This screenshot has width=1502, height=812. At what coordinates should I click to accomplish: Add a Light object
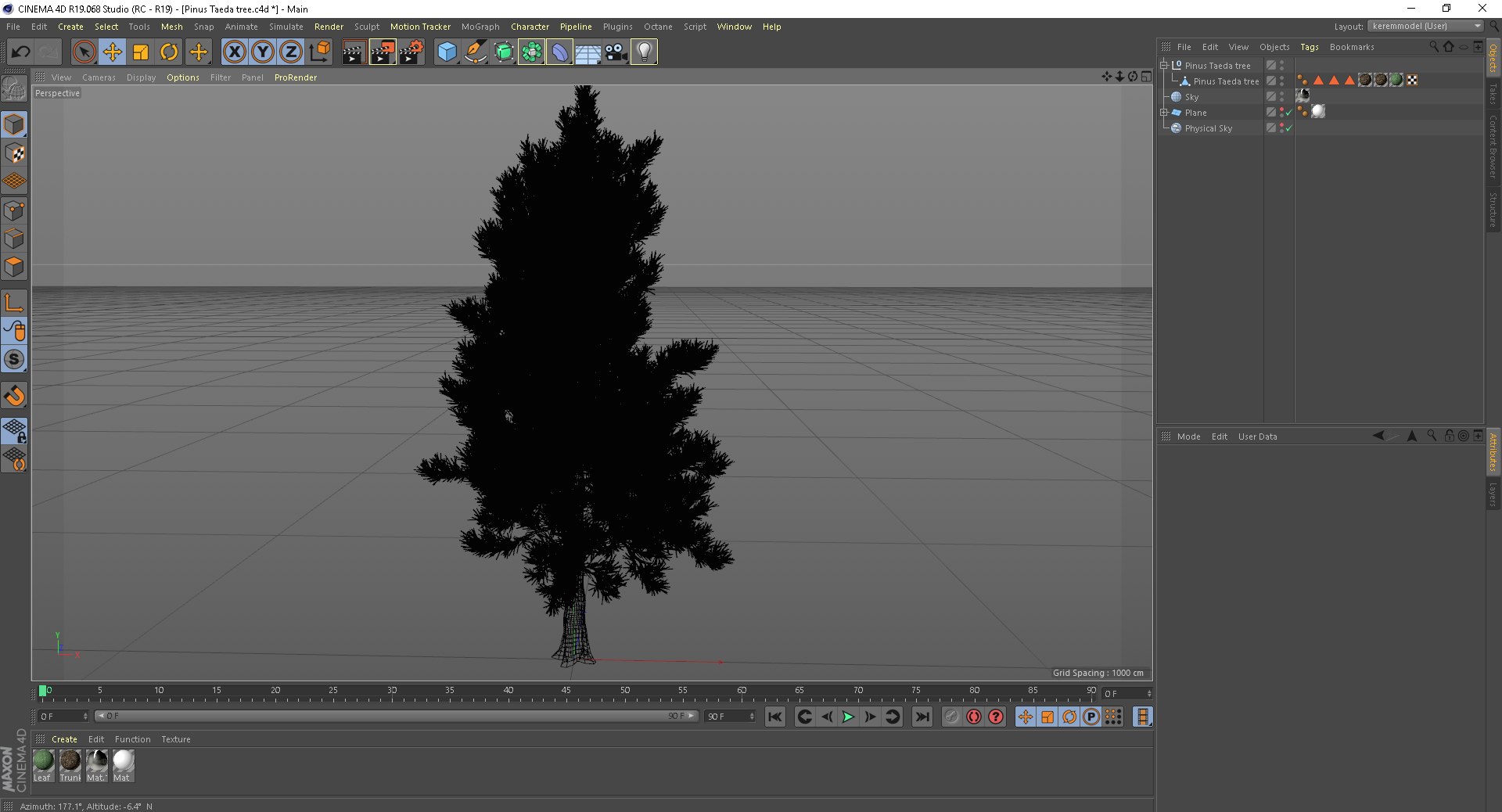(x=644, y=52)
